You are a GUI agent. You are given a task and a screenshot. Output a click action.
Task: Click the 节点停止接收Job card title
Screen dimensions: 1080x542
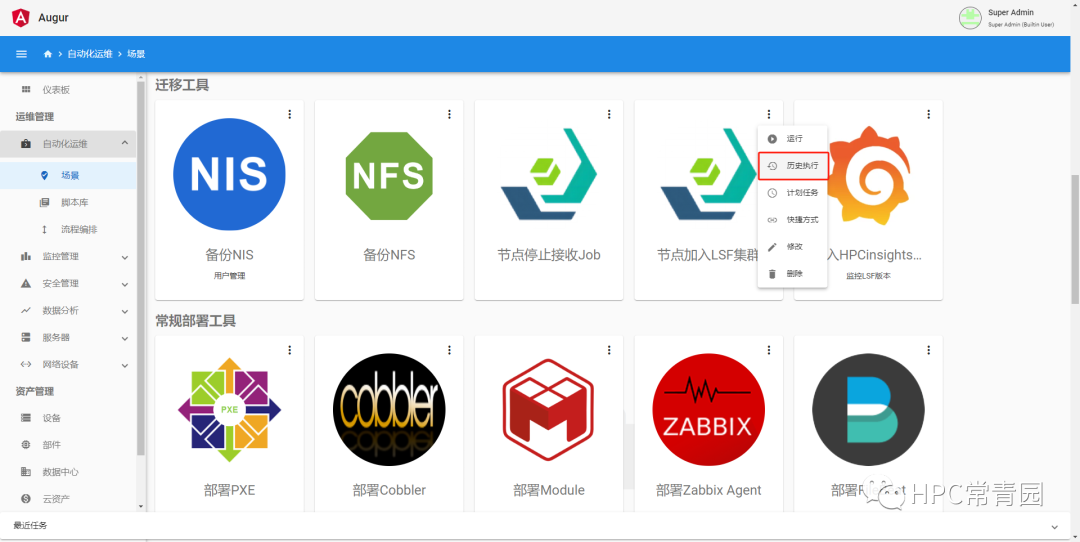(x=549, y=255)
